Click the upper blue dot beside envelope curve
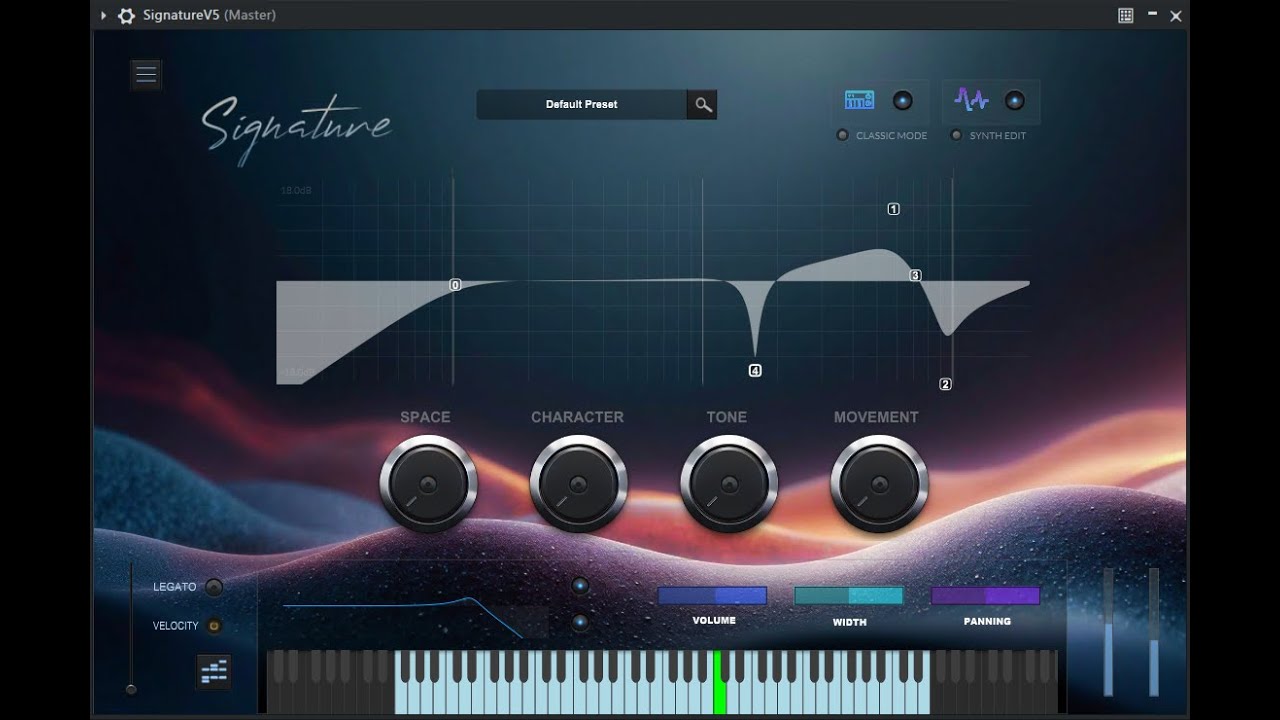This screenshot has width=1280, height=720. (x=580, y=585)
